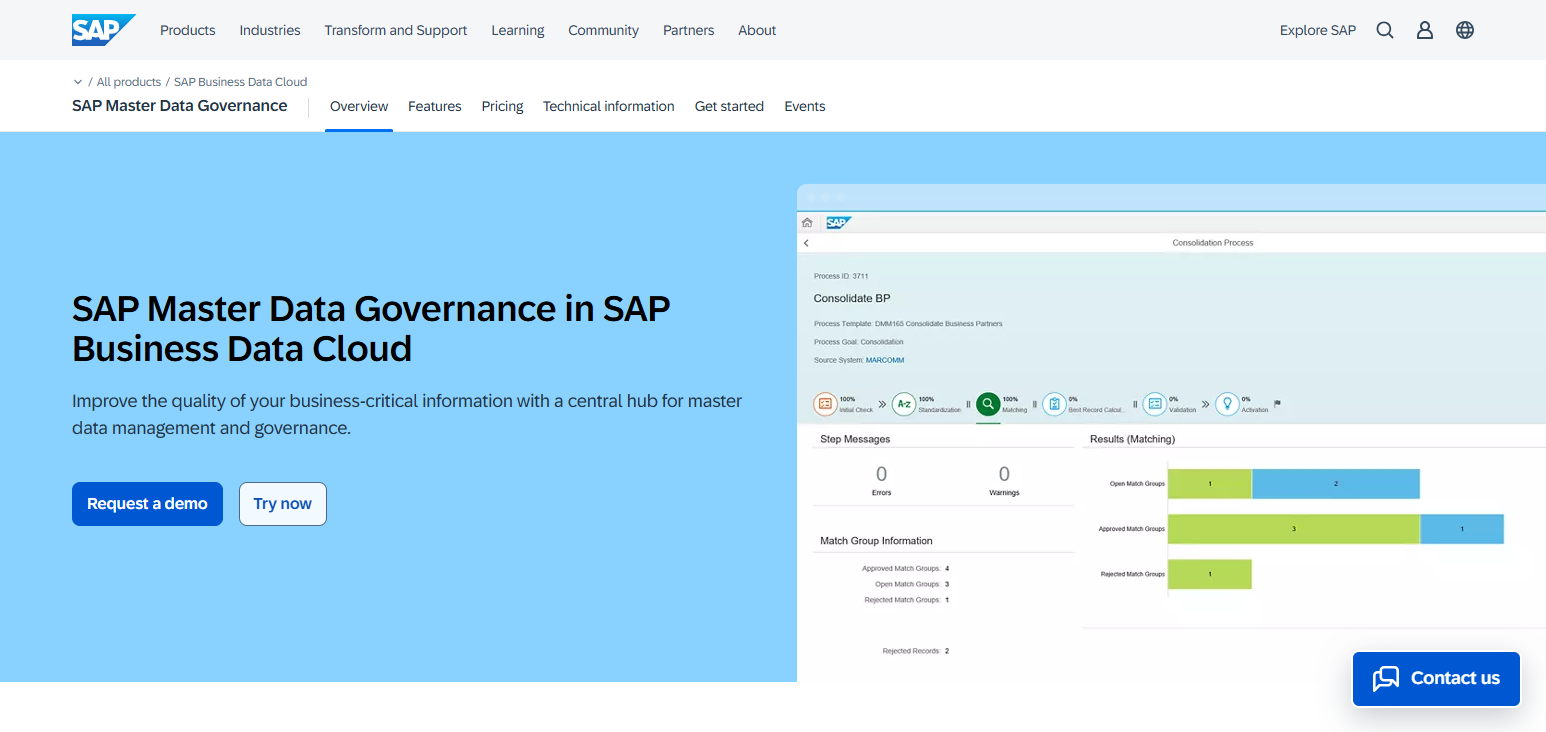This screenshot has width=1546, height=732.
Task: Switch to the Technical information tab
Action: coord(609,106)
